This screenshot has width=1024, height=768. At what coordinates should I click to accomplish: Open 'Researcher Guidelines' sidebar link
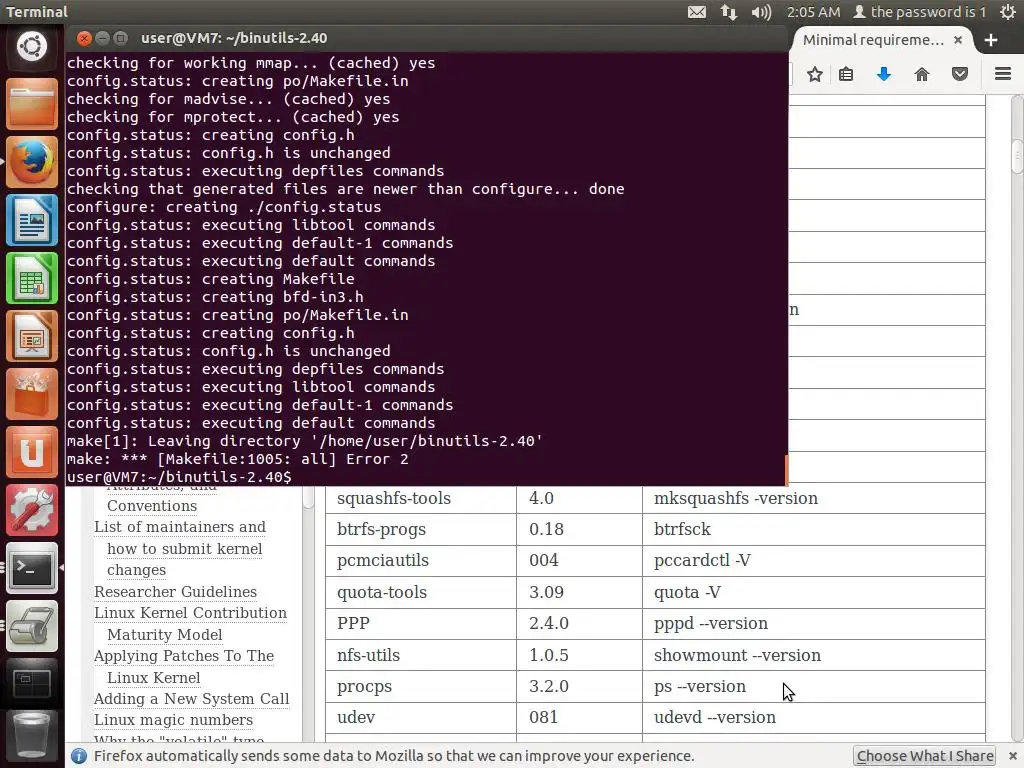pyautogui.click(x=175, y=592)
